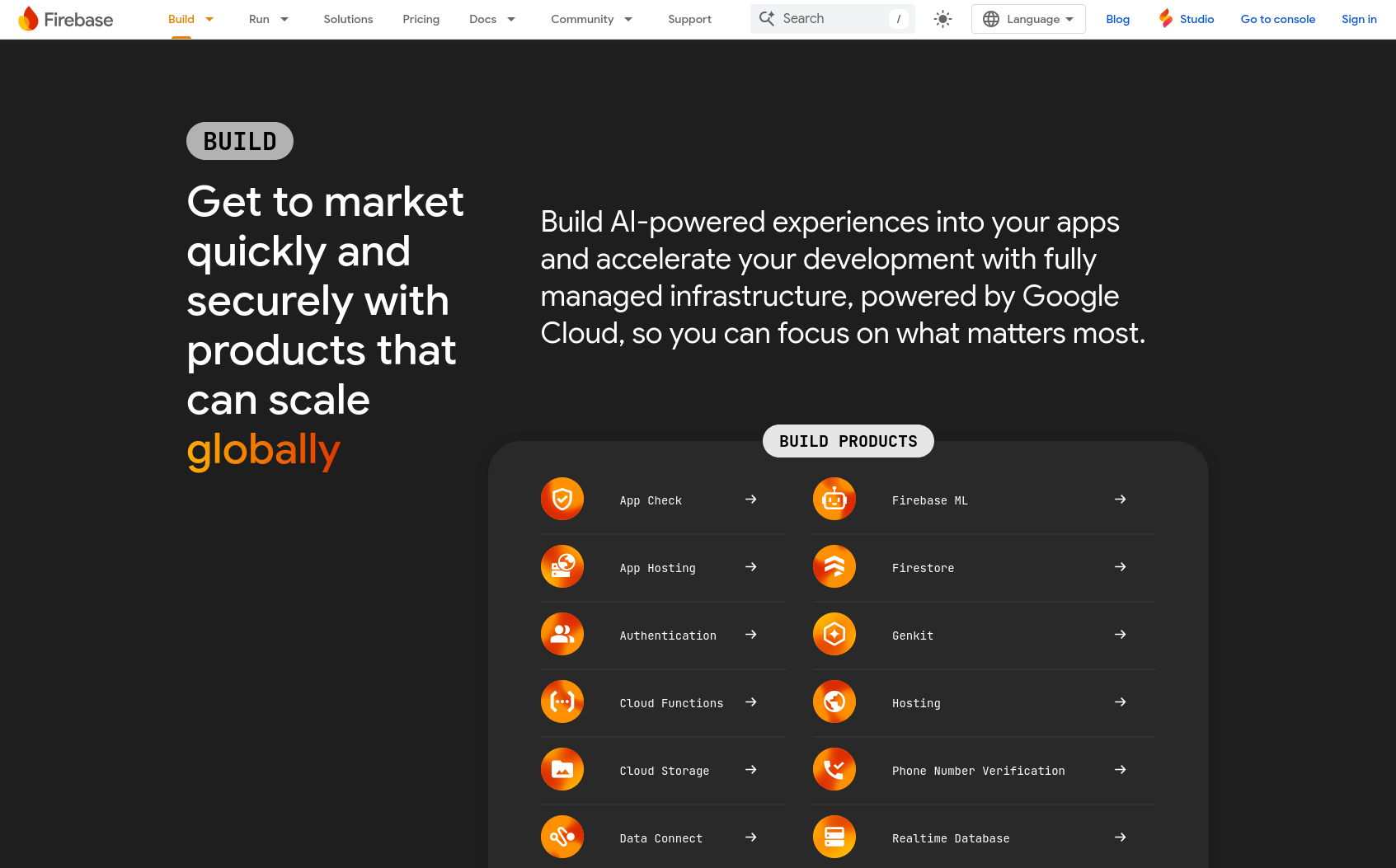Expand the Build dropdown menu

click(x=209, y=19)
